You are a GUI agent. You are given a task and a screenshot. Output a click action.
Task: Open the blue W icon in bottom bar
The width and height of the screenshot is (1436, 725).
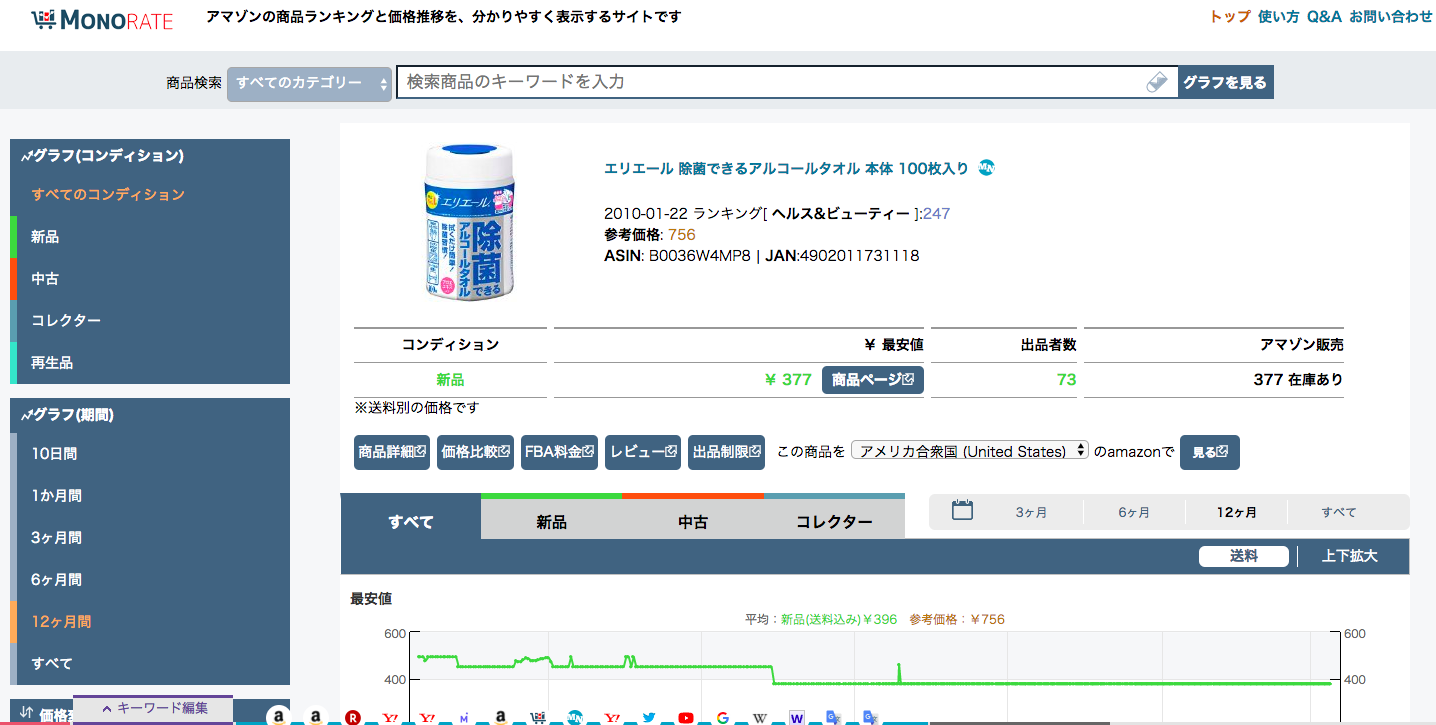(797, 717)
